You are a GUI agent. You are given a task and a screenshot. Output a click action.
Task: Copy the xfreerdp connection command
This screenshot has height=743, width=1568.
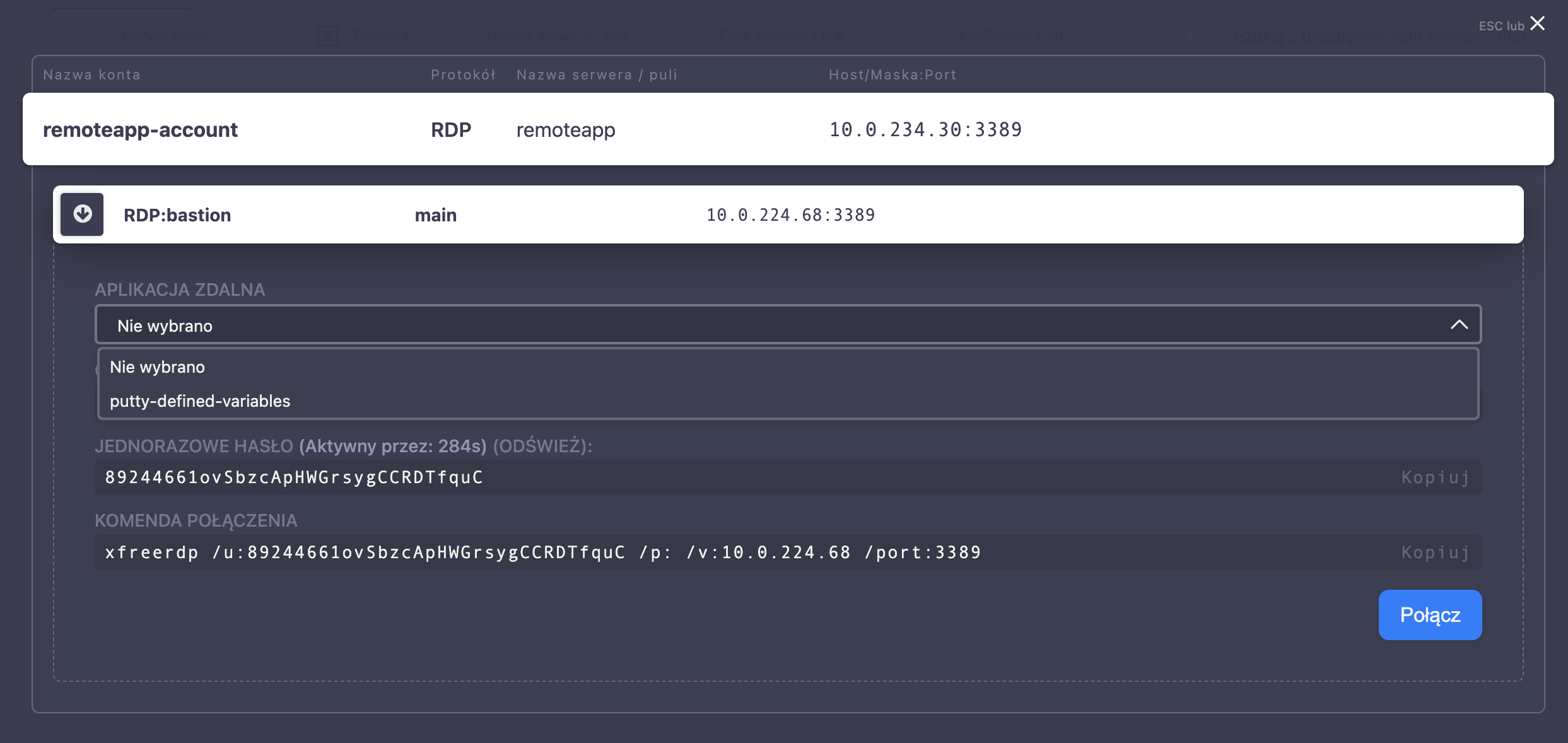1435,553
